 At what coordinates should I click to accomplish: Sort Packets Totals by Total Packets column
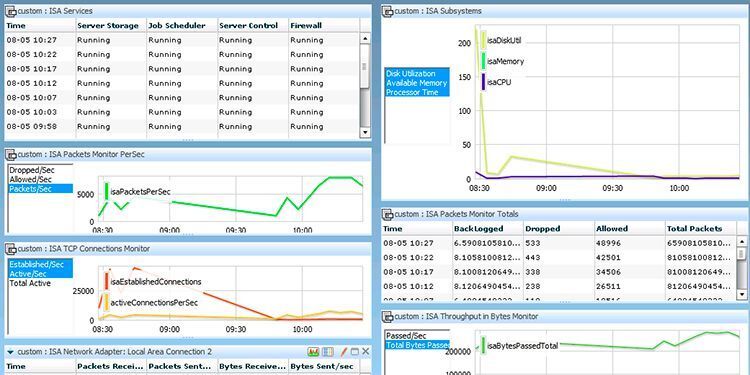pyautogui.click(x=700, y=229)
